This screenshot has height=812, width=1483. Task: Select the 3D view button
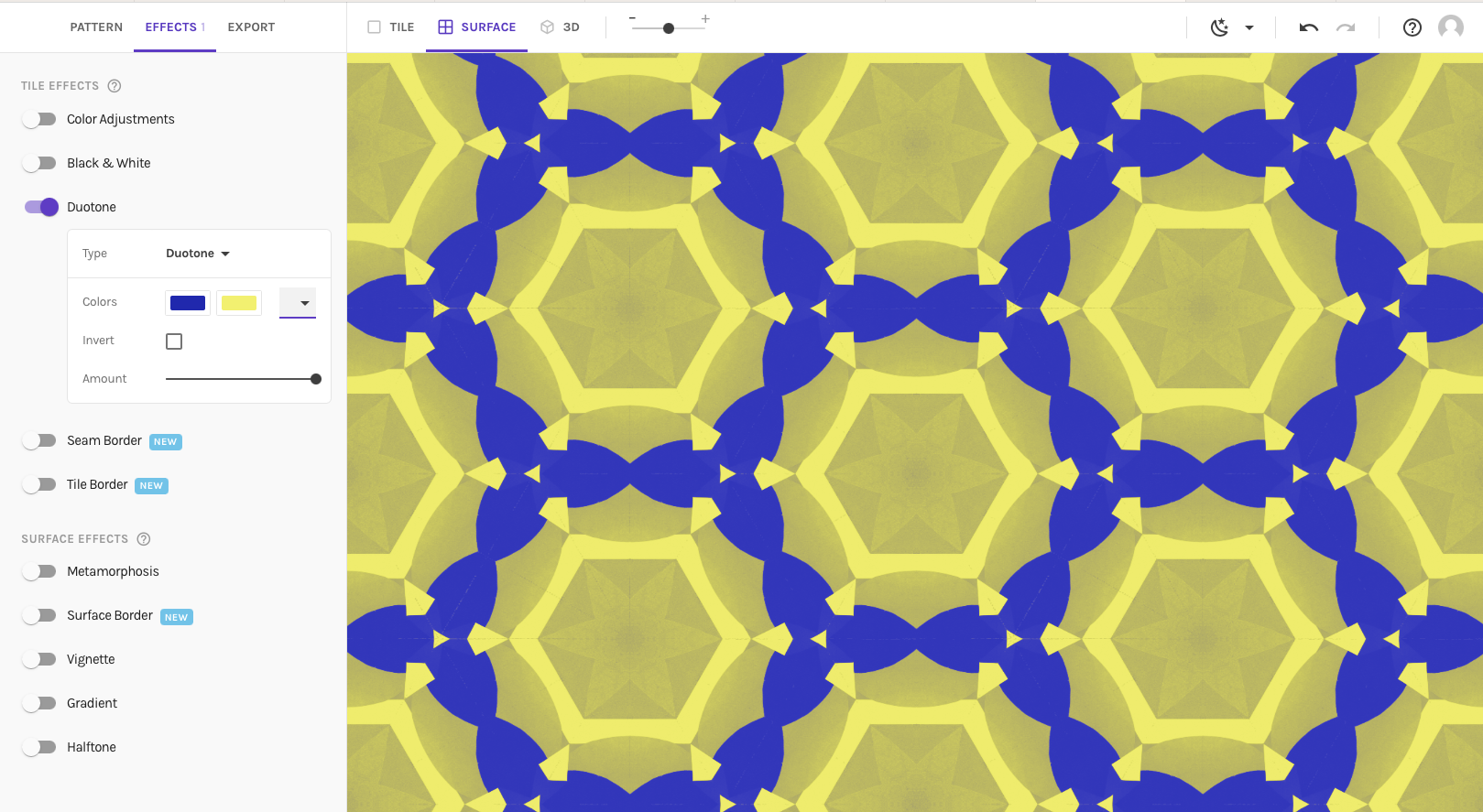point(560,27)
